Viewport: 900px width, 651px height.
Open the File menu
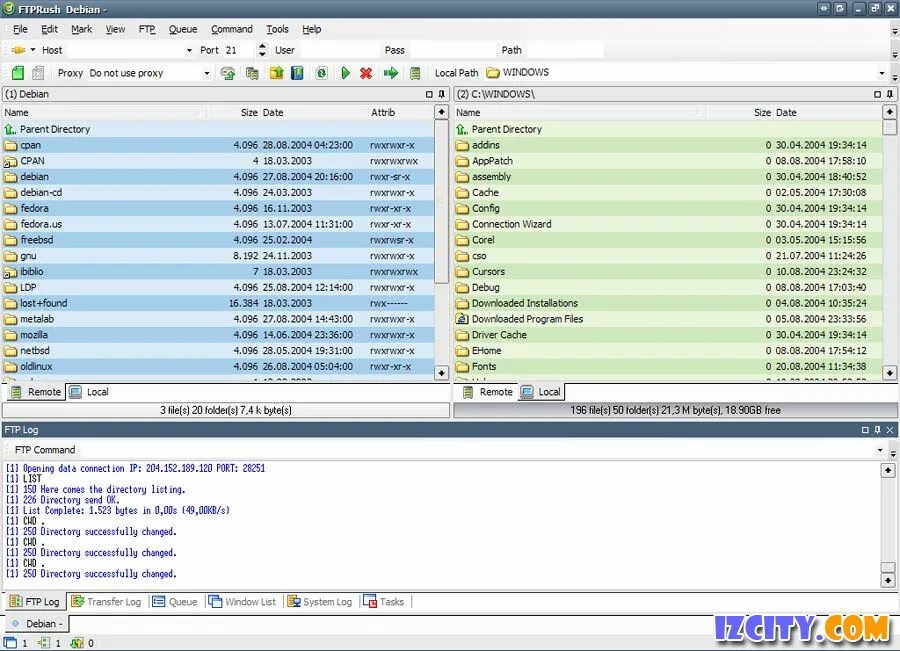(x=20, y=29)
